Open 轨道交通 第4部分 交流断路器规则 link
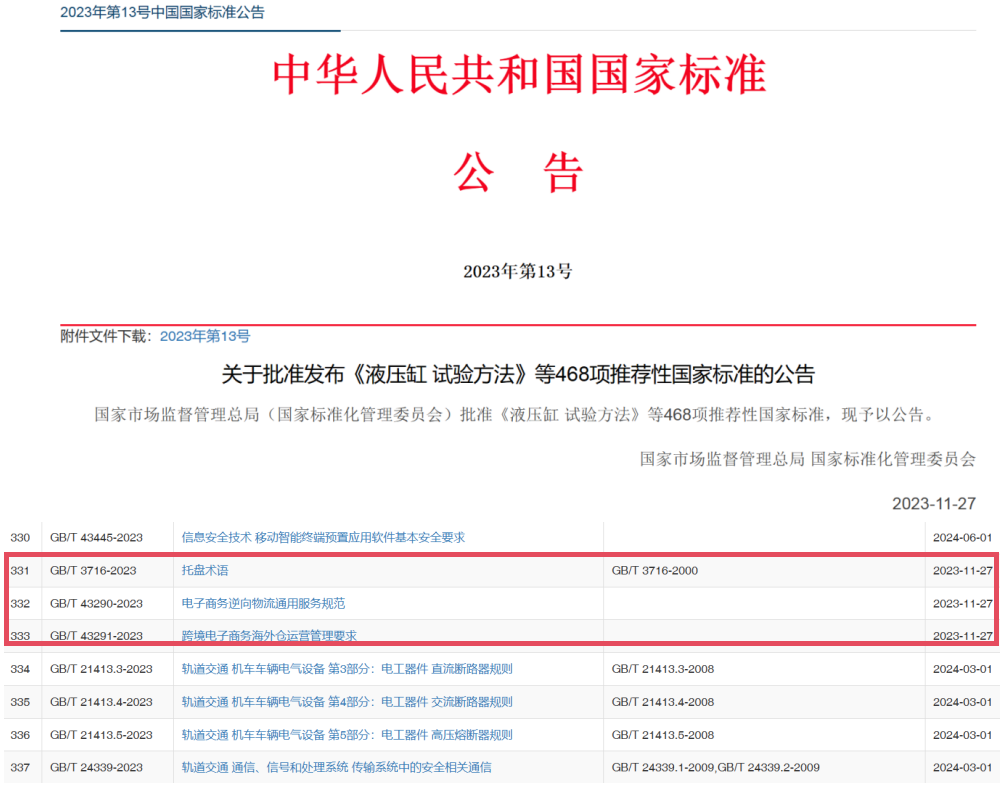Screen dimensions: 1006x793 pyautogui.click(x=347, y=701)
